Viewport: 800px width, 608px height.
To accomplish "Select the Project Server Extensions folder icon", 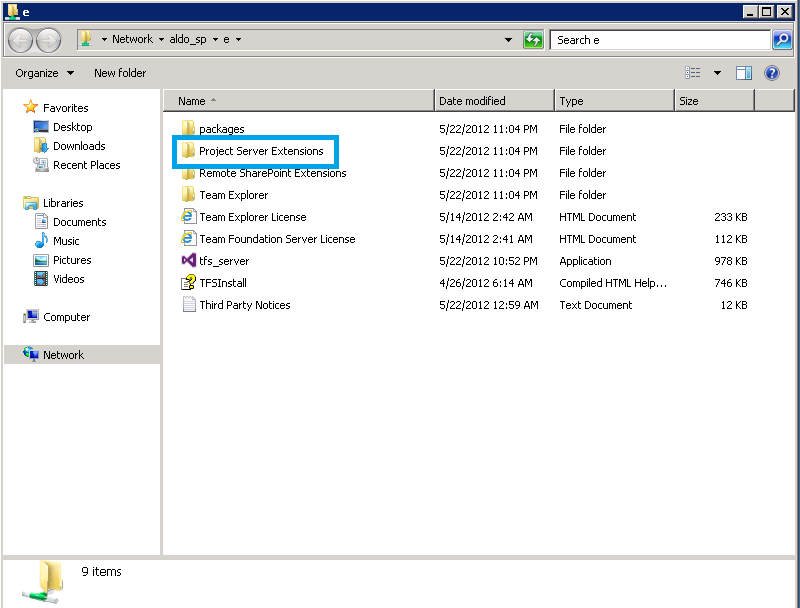I will tap(188, 150).
